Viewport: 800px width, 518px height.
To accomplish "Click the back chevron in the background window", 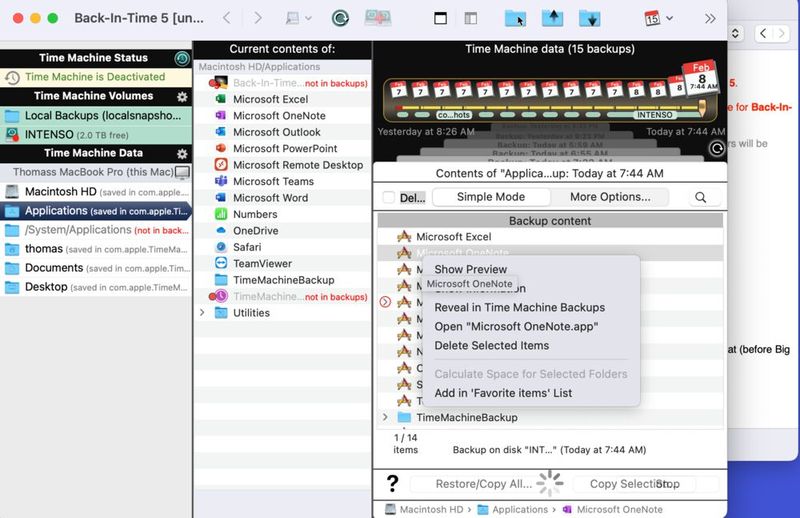I will click(763, 34).
